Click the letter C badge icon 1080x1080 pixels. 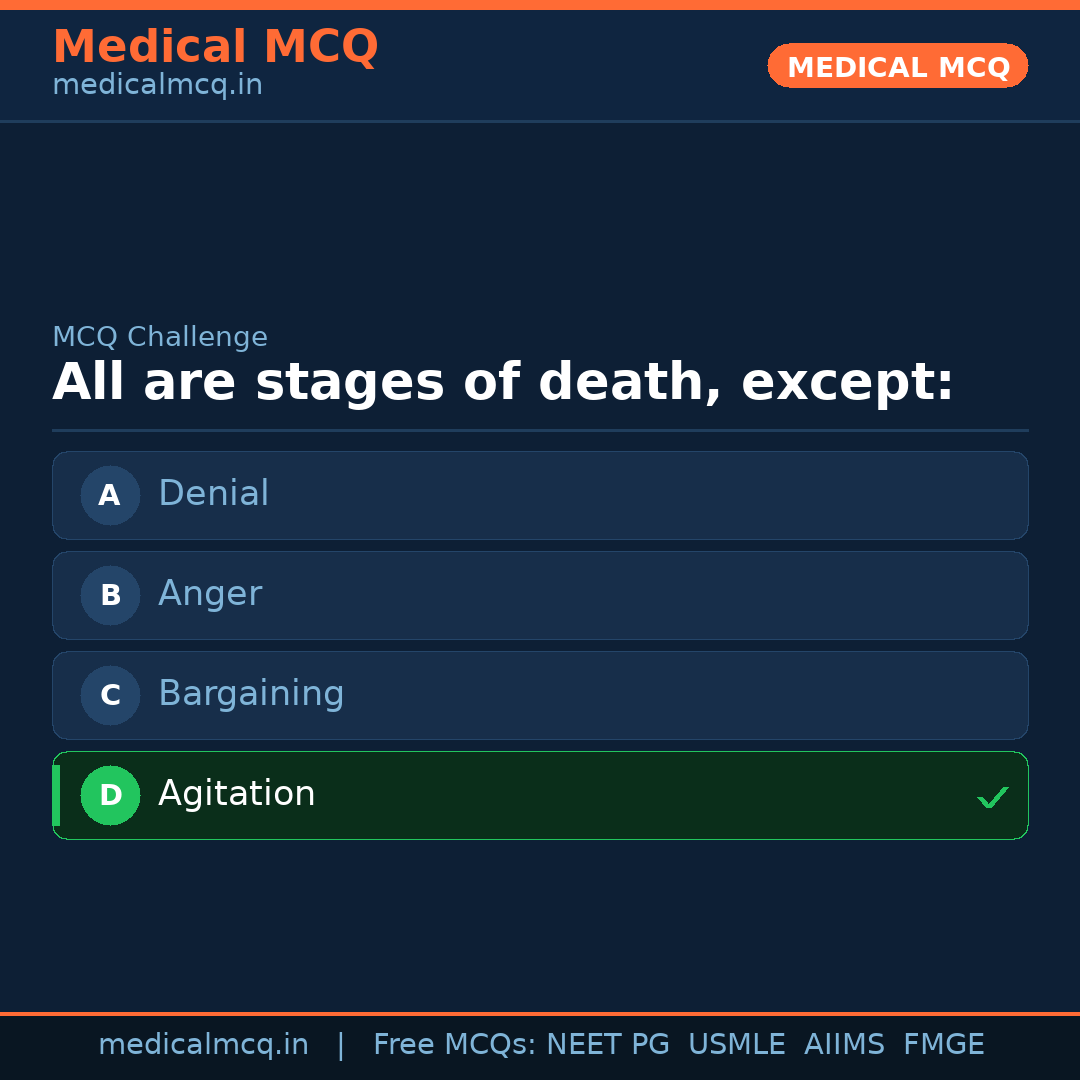110,694
